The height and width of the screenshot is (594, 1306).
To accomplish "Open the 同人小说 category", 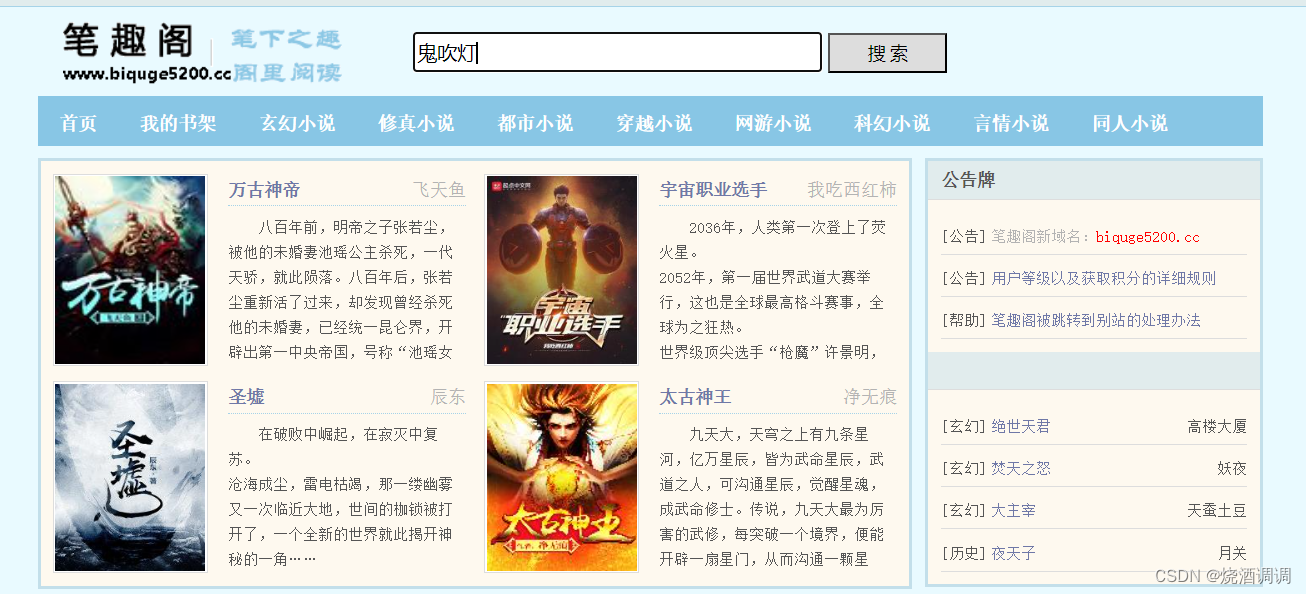I will pyautogui.click(x=1130, y=123).
